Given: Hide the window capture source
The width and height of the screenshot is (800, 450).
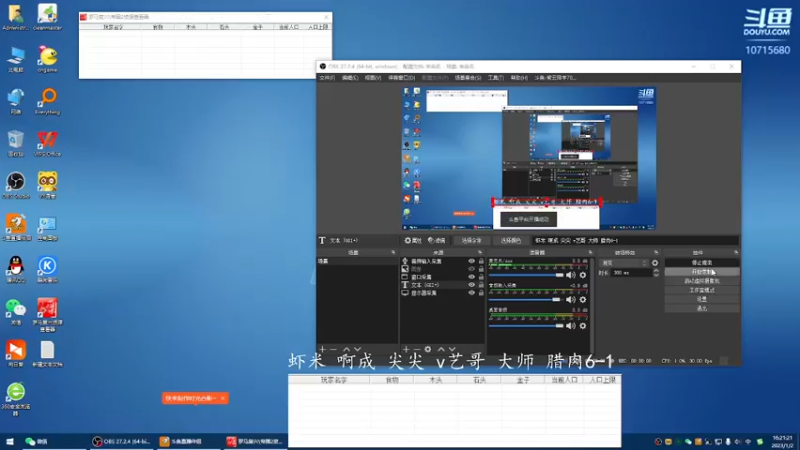Looking at the screenshot, I should pyautogui.click(x=471, y=277).
